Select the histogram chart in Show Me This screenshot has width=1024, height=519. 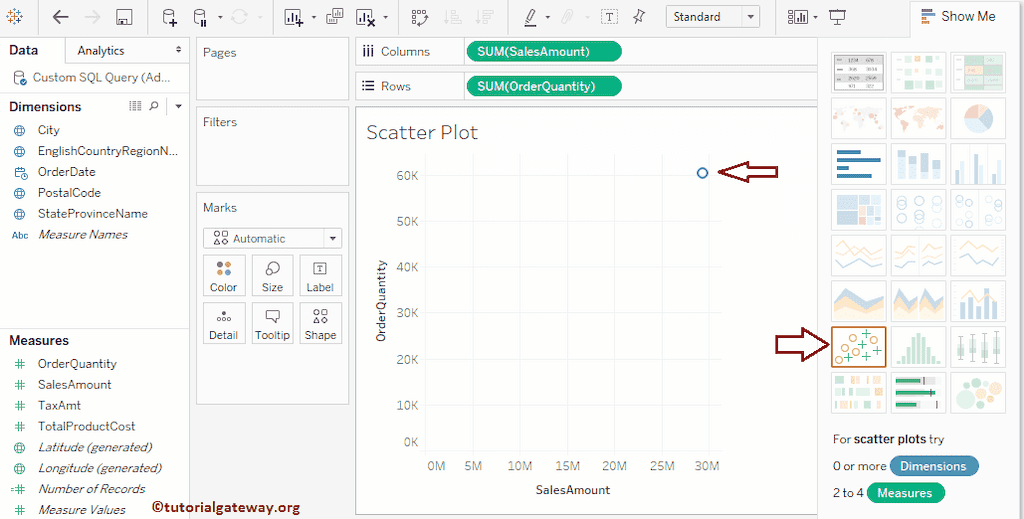(918, 347)
